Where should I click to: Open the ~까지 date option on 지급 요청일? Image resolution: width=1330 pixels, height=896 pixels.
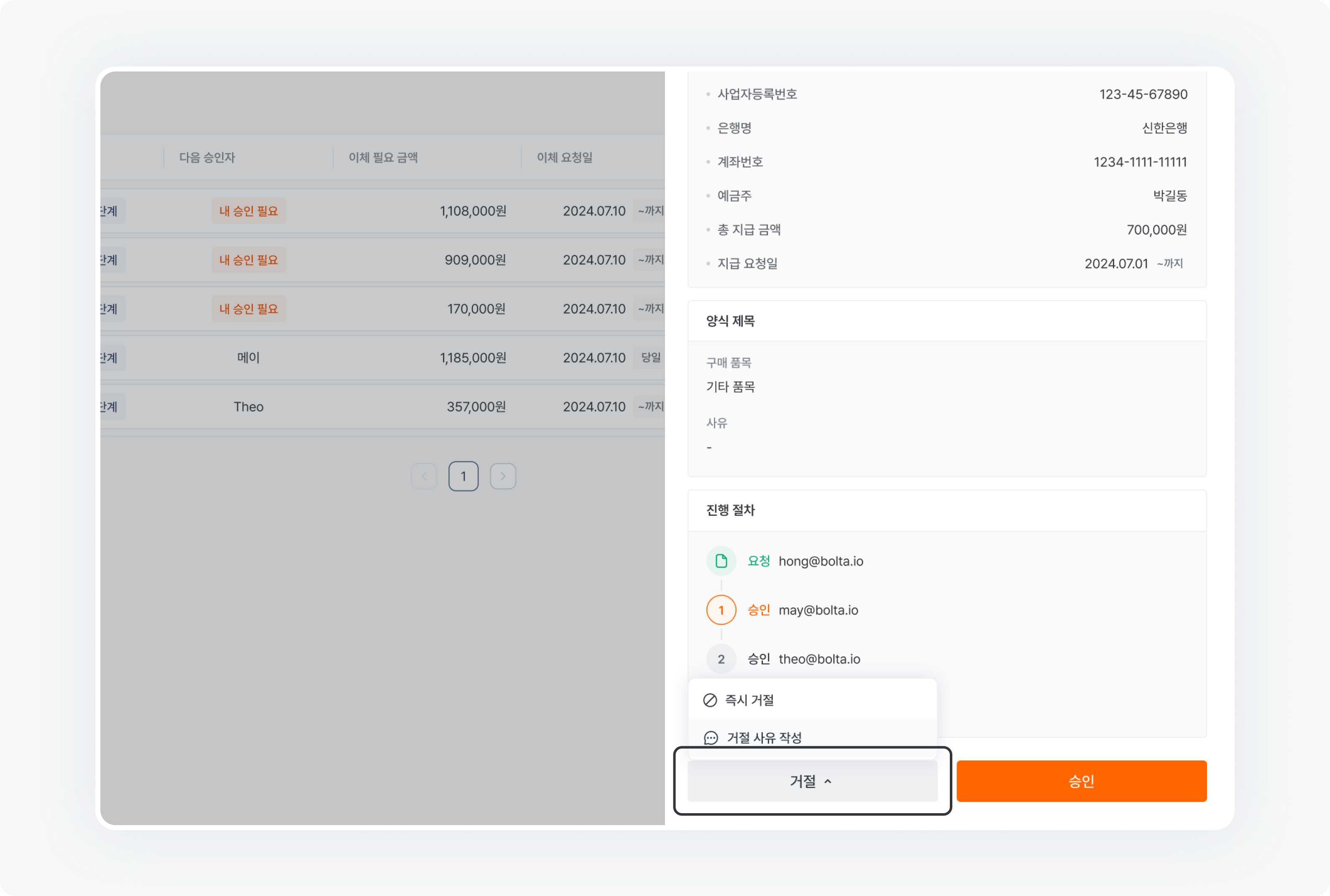pos(1169,264)
